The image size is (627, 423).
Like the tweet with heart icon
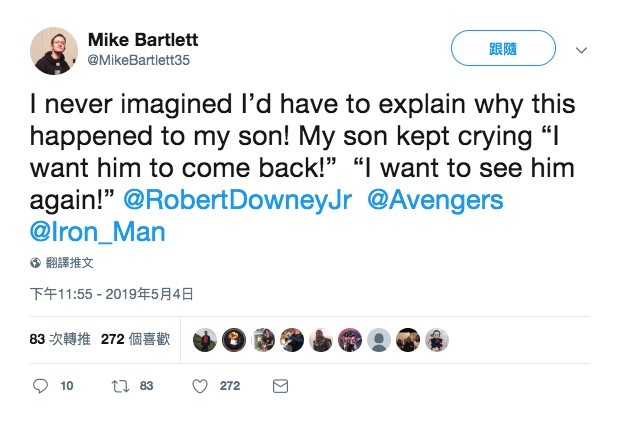coord(199,385)
